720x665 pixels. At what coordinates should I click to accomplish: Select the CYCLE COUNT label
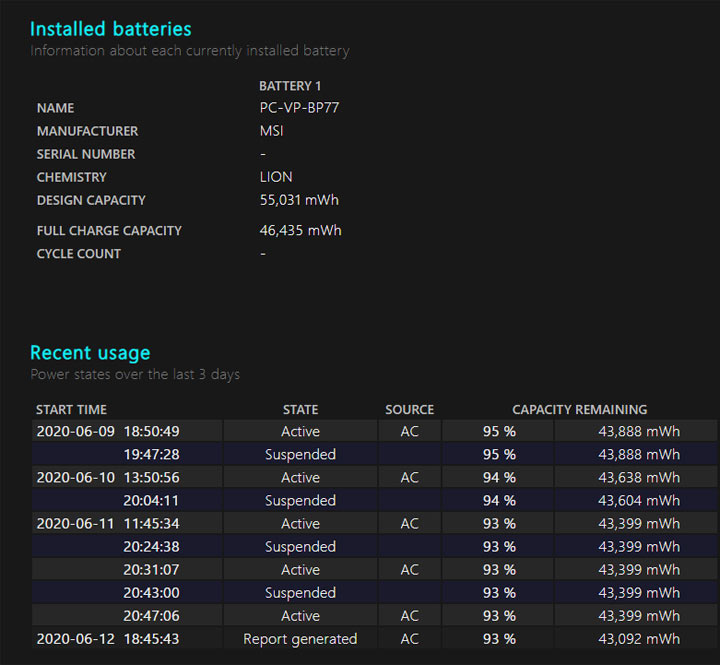point(79,254)
